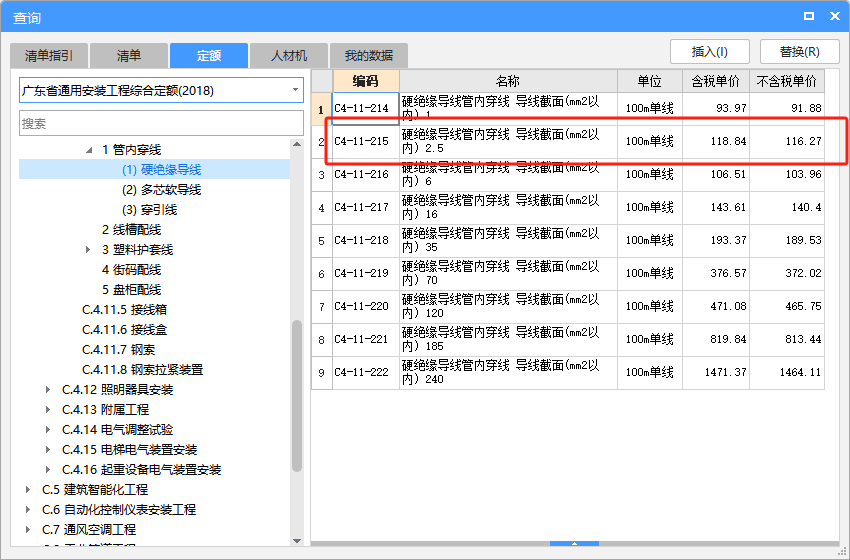Expand the C.5 建筑智能化工程 node
This screenshot has width=850, height=560.
coord(28,490)
